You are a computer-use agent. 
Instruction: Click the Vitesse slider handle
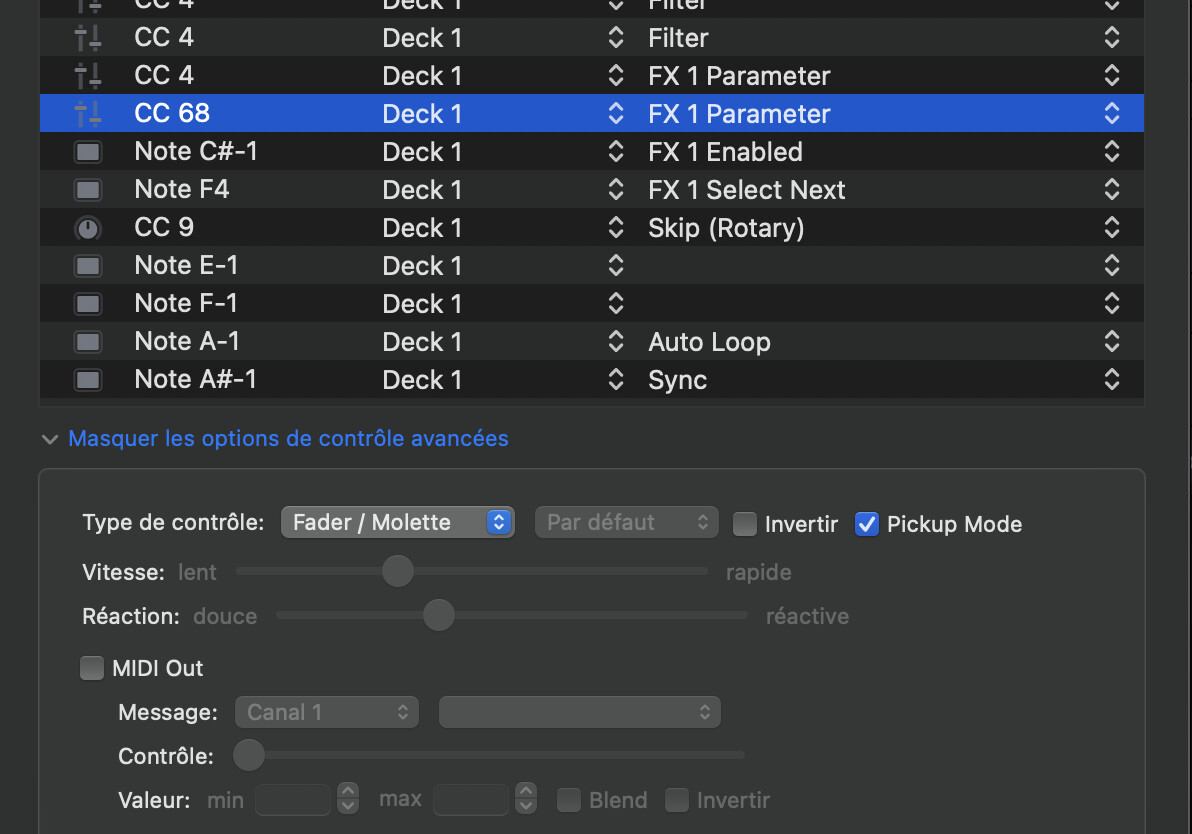click(x=397, y=570)
